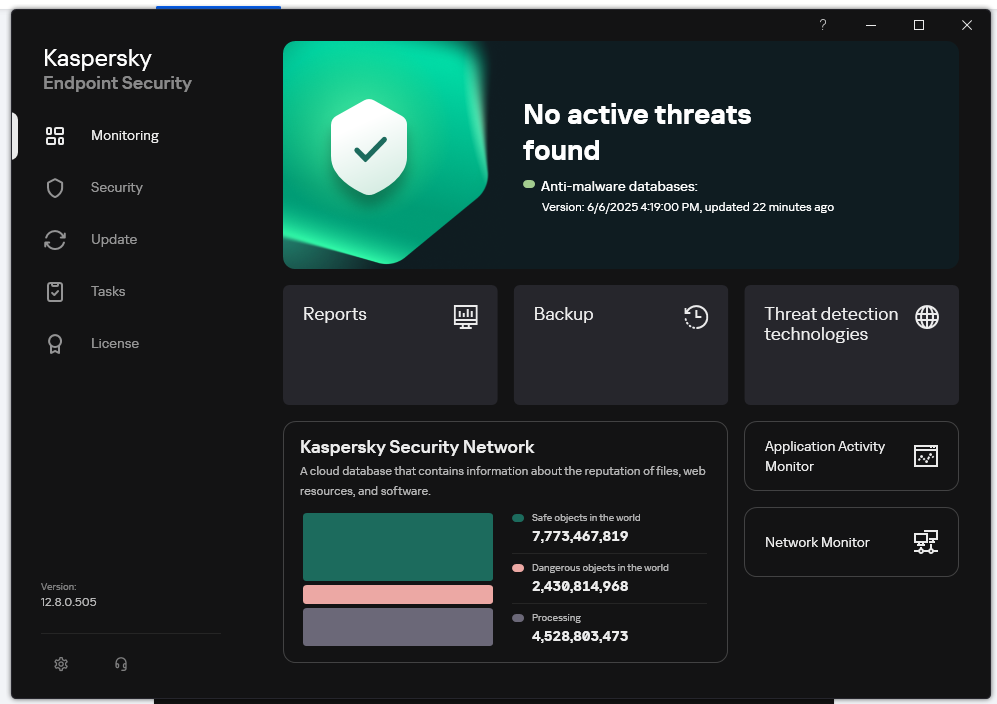Viewport: 997px width, 704px height.
Task: Open the Update section
Action: pyautogui.click(x=114, y=240)
